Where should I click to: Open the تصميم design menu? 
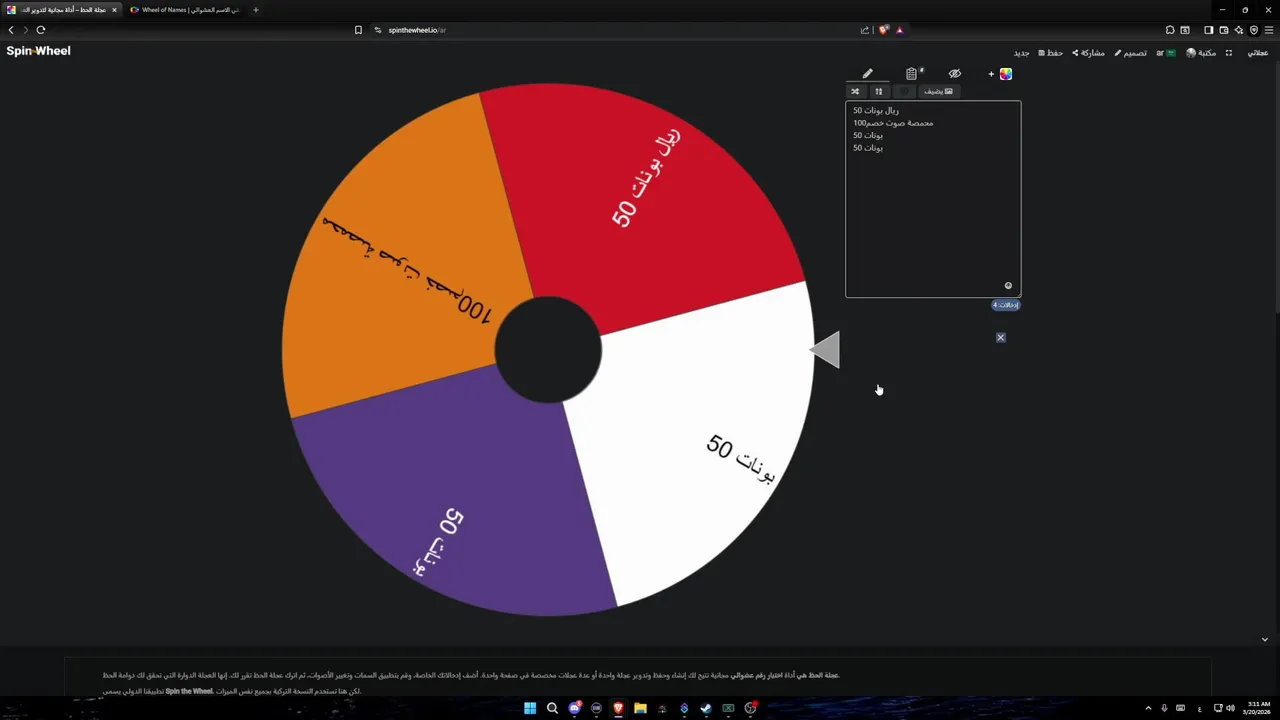[x=1131, y=53]
